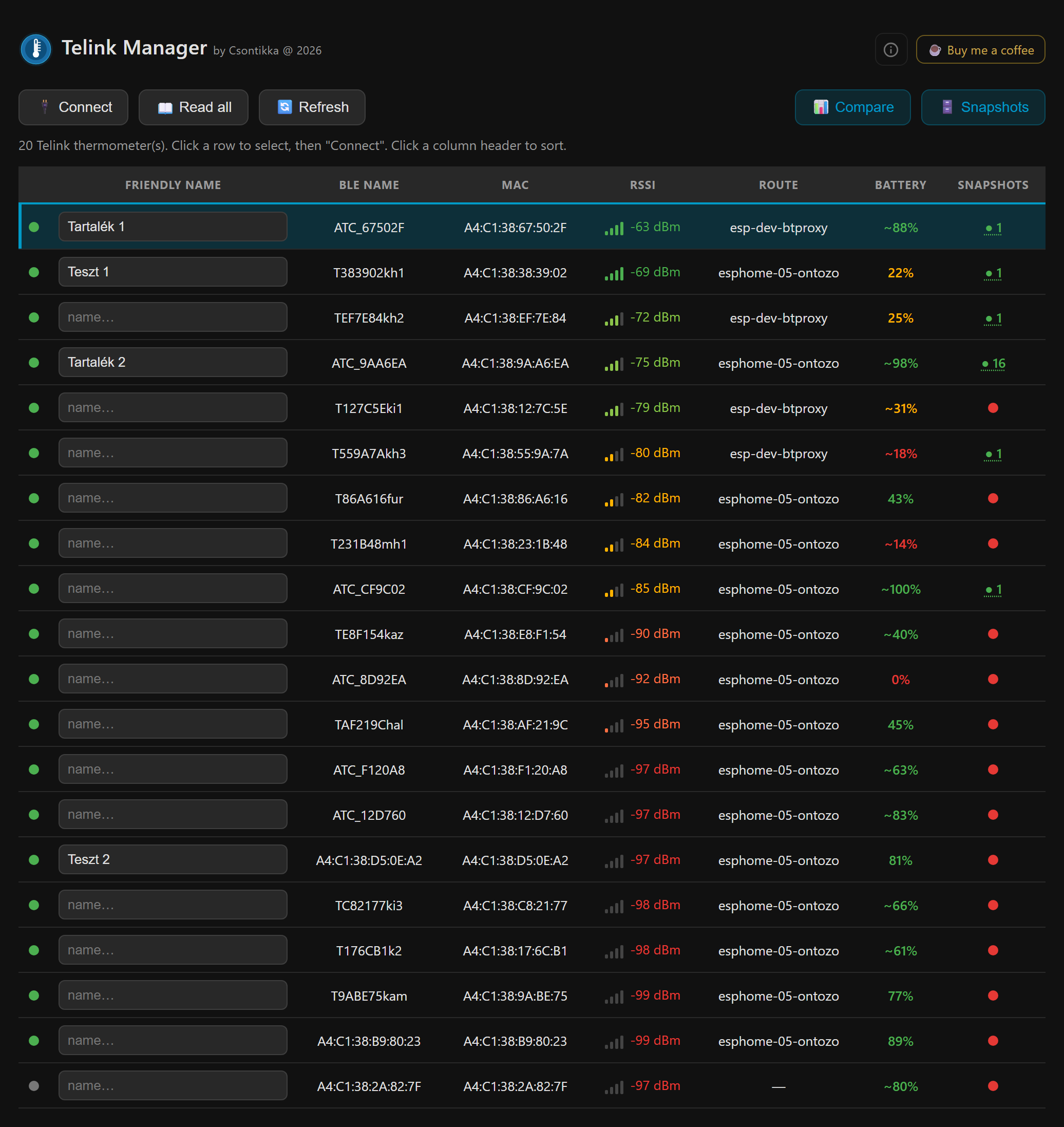This screenshot has height=1127, width=1064.
Task: Open the Compare view
Action: pyautogui.click(x=852, y=107)
